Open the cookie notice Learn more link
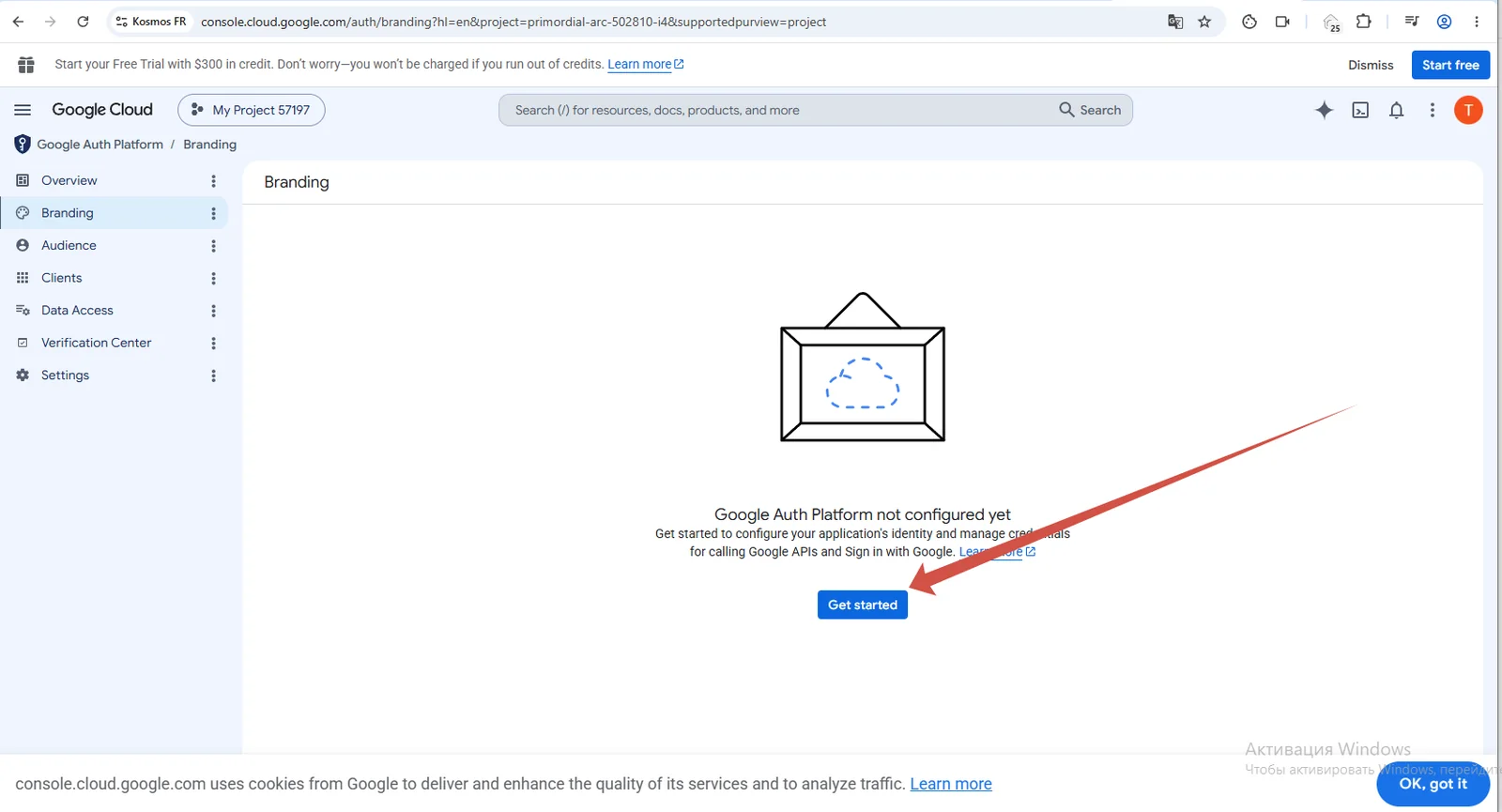Viewport: 1502px width, 812px height. (951, 784)
